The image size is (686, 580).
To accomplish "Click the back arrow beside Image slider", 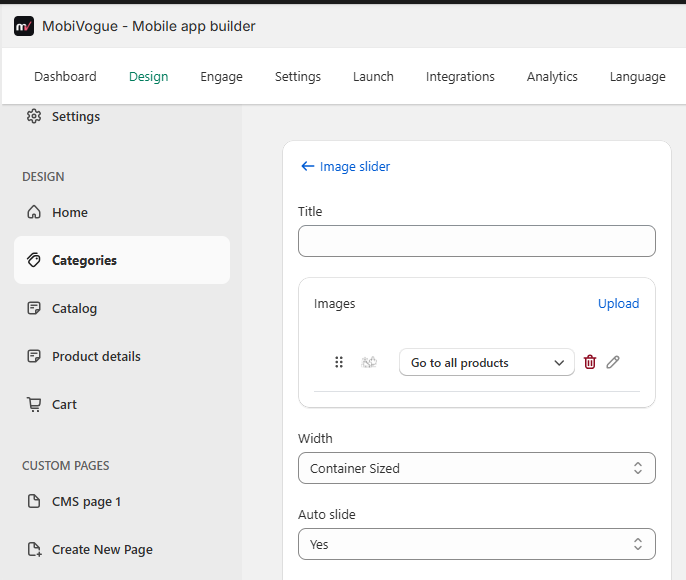I will pos(308,166).
